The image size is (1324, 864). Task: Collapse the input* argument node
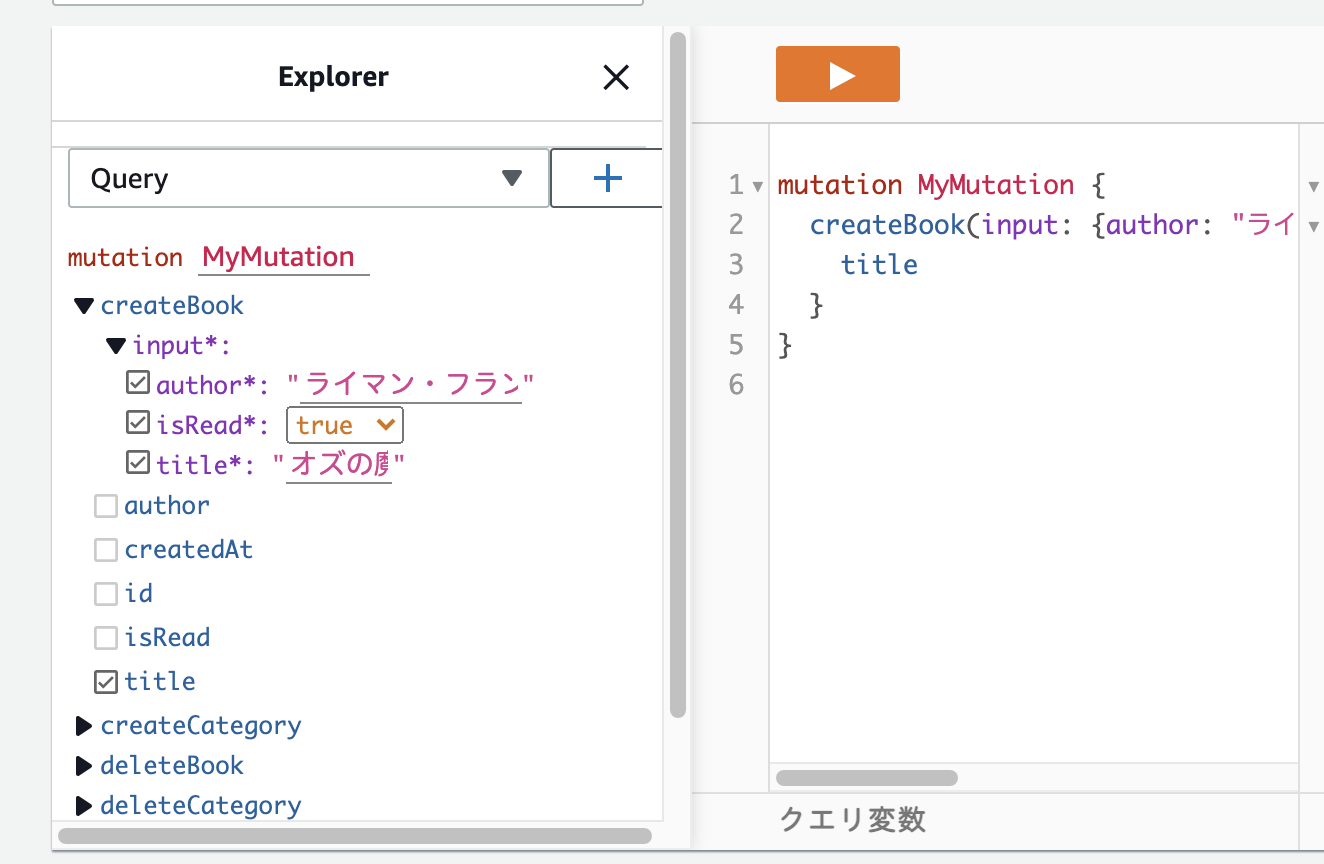(x=116, y=346)
